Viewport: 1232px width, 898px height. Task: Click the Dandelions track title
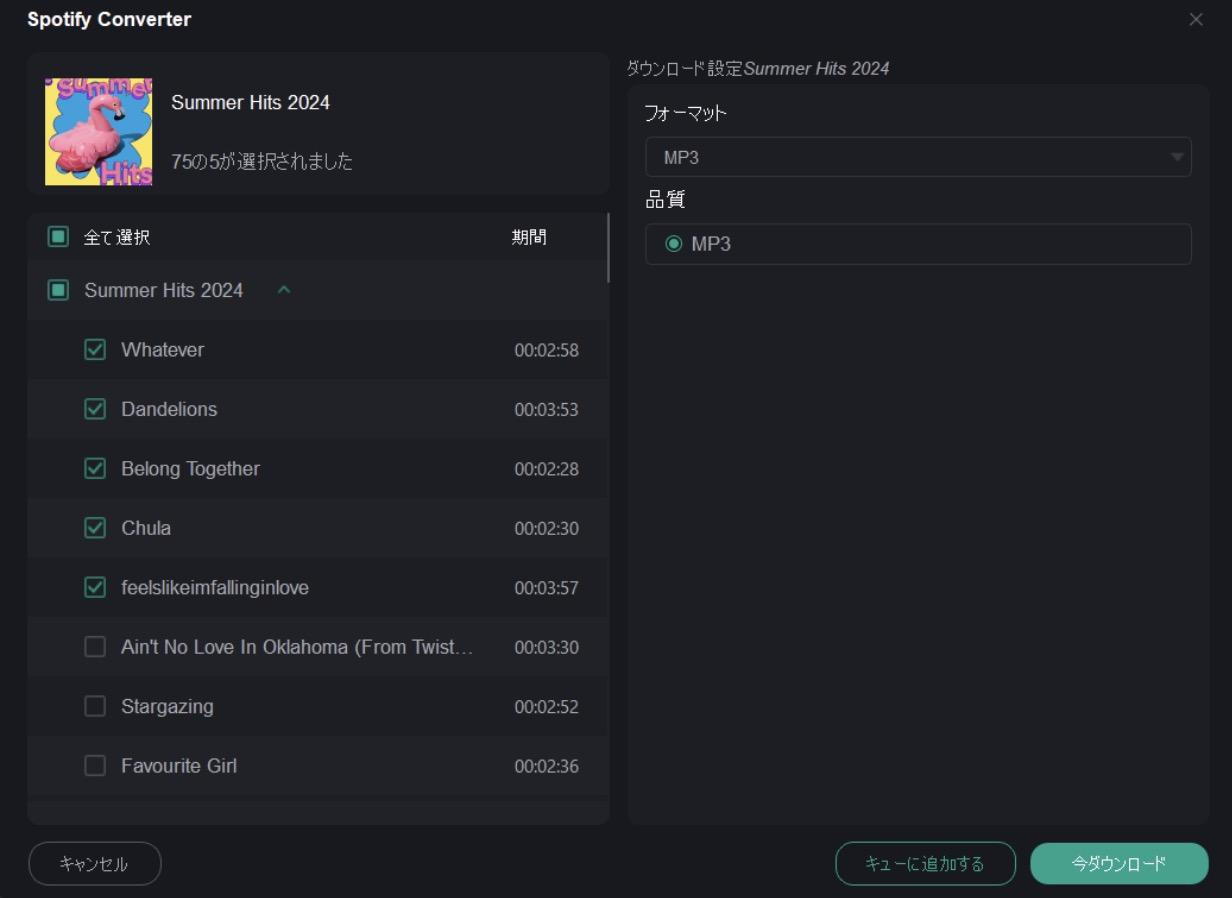[169, 409]
